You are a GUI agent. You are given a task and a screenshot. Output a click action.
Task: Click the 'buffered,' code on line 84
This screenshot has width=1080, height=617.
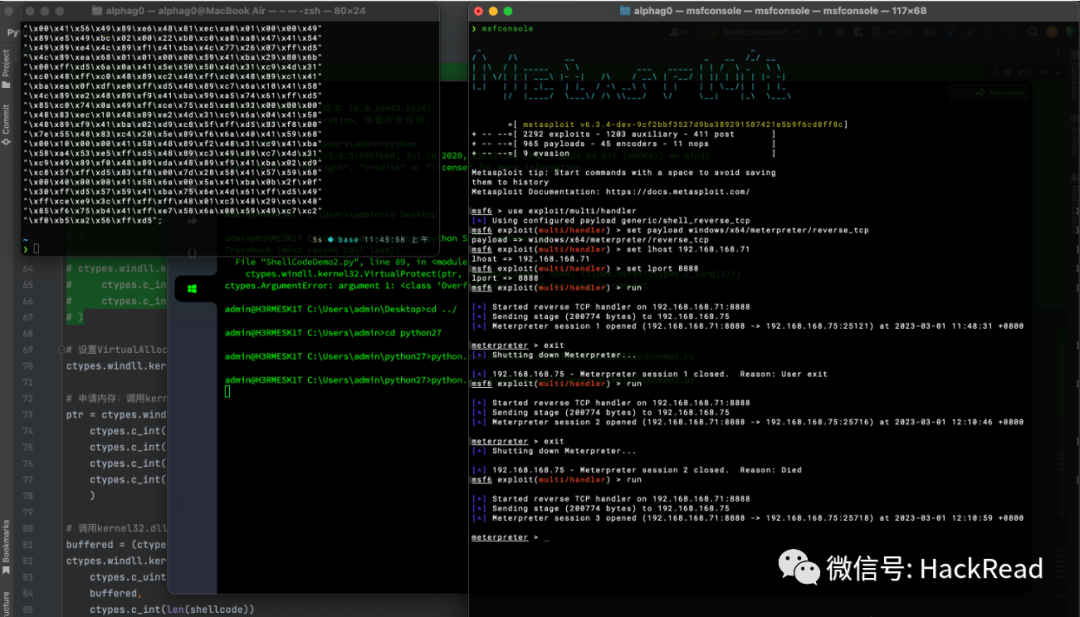tap(115, 593)
